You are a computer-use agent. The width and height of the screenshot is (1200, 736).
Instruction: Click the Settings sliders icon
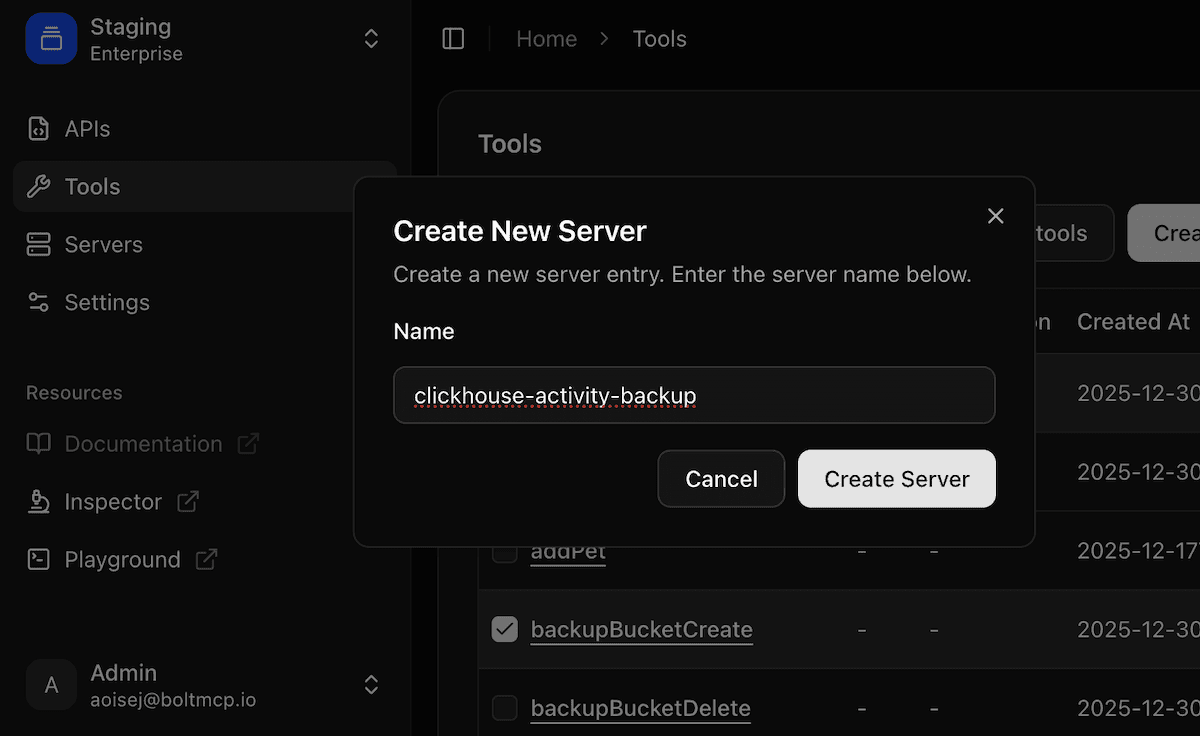[38, 302]
